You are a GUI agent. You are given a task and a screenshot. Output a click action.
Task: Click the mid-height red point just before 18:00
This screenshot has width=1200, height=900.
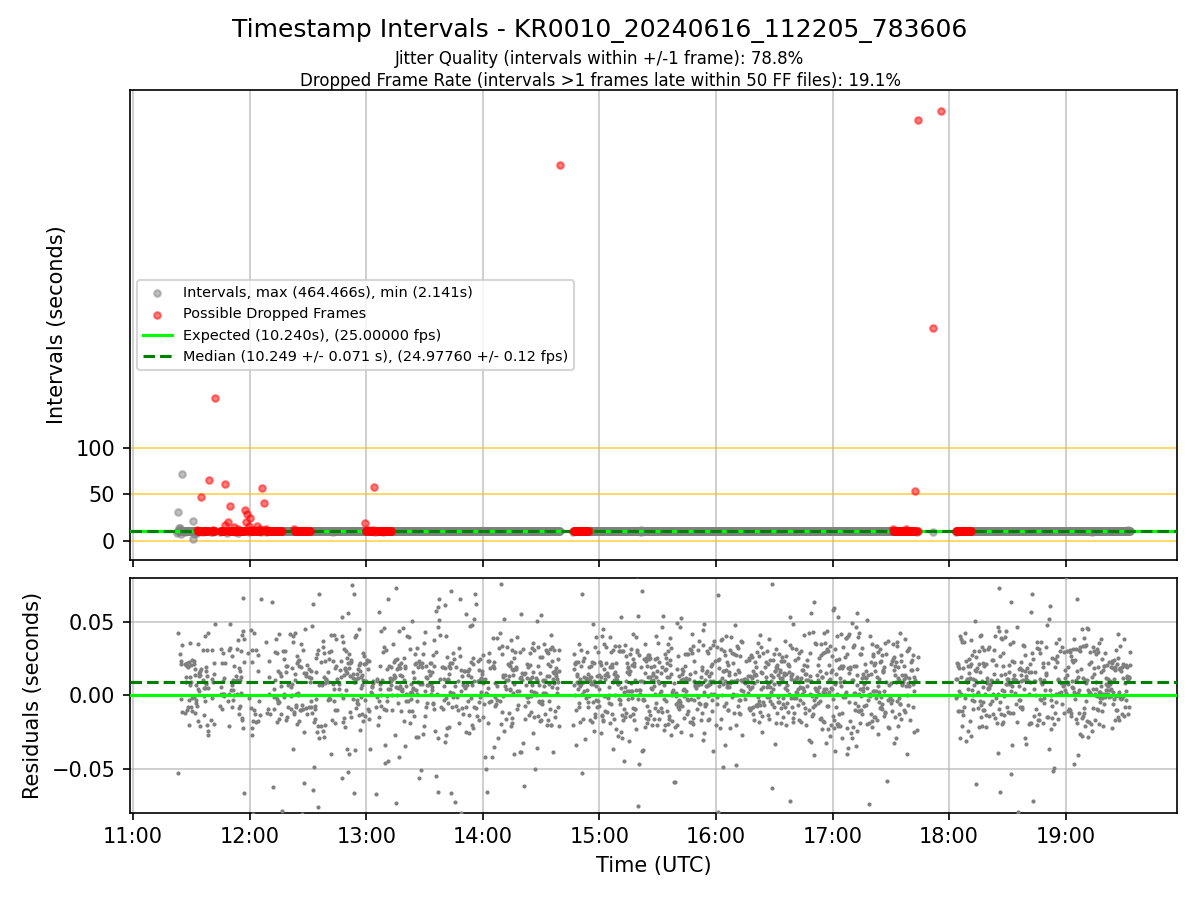coord(933,328)
